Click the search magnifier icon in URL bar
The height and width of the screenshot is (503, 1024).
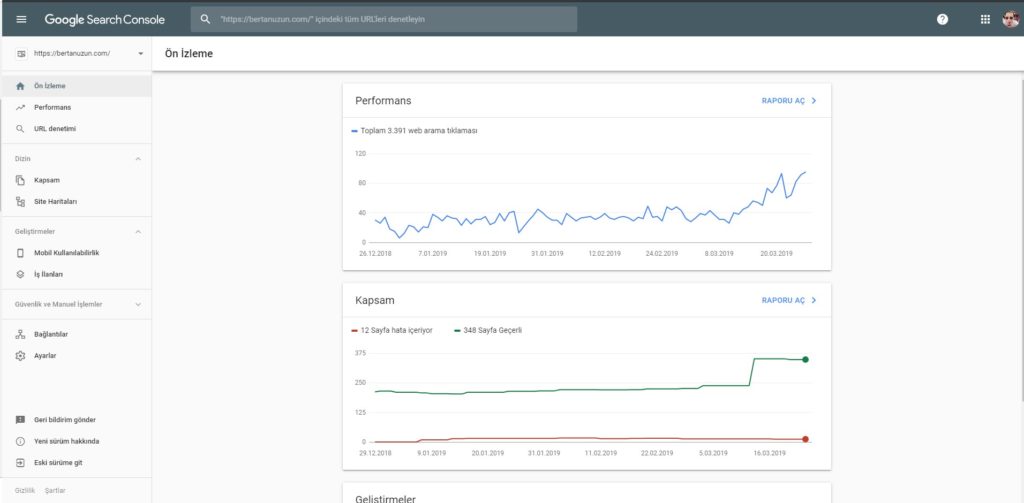point(205,20)
